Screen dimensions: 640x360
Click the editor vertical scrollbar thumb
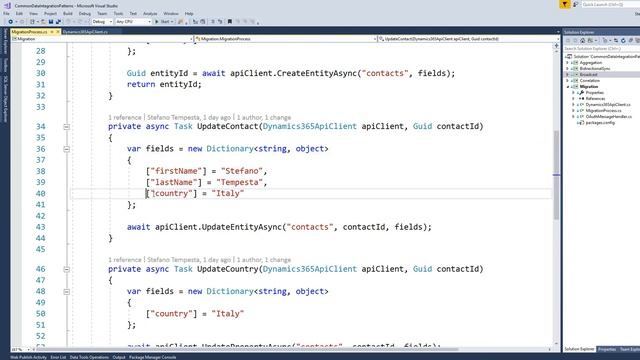[556, 175]
